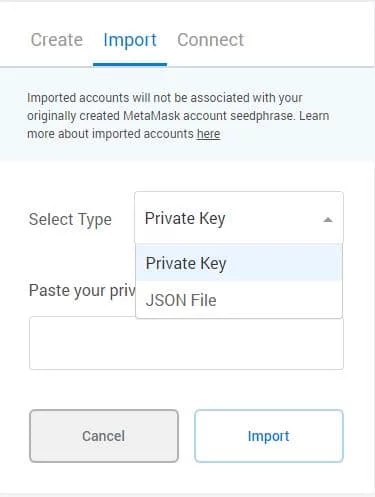The height and width of the screenshot is (497, 375).
Task: Collapse dropdown using the caret arrow icon
Action: point(328,220)
